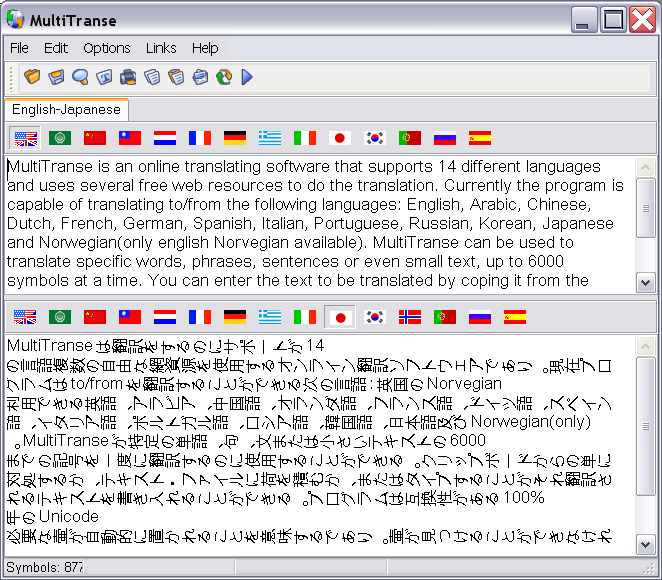Open the File menu
This screenshot has width=662, height=580.
19,48
